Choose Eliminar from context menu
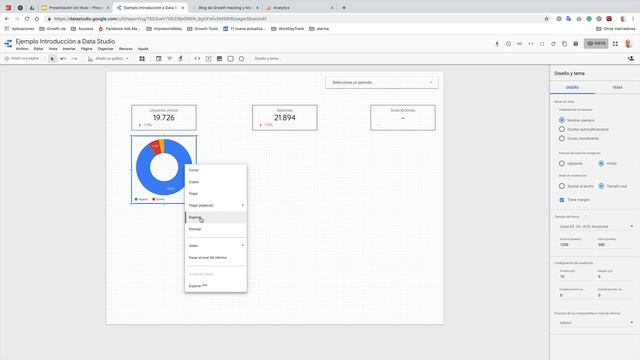The width and height of the screenshot is (640, 360). (216, 229)
